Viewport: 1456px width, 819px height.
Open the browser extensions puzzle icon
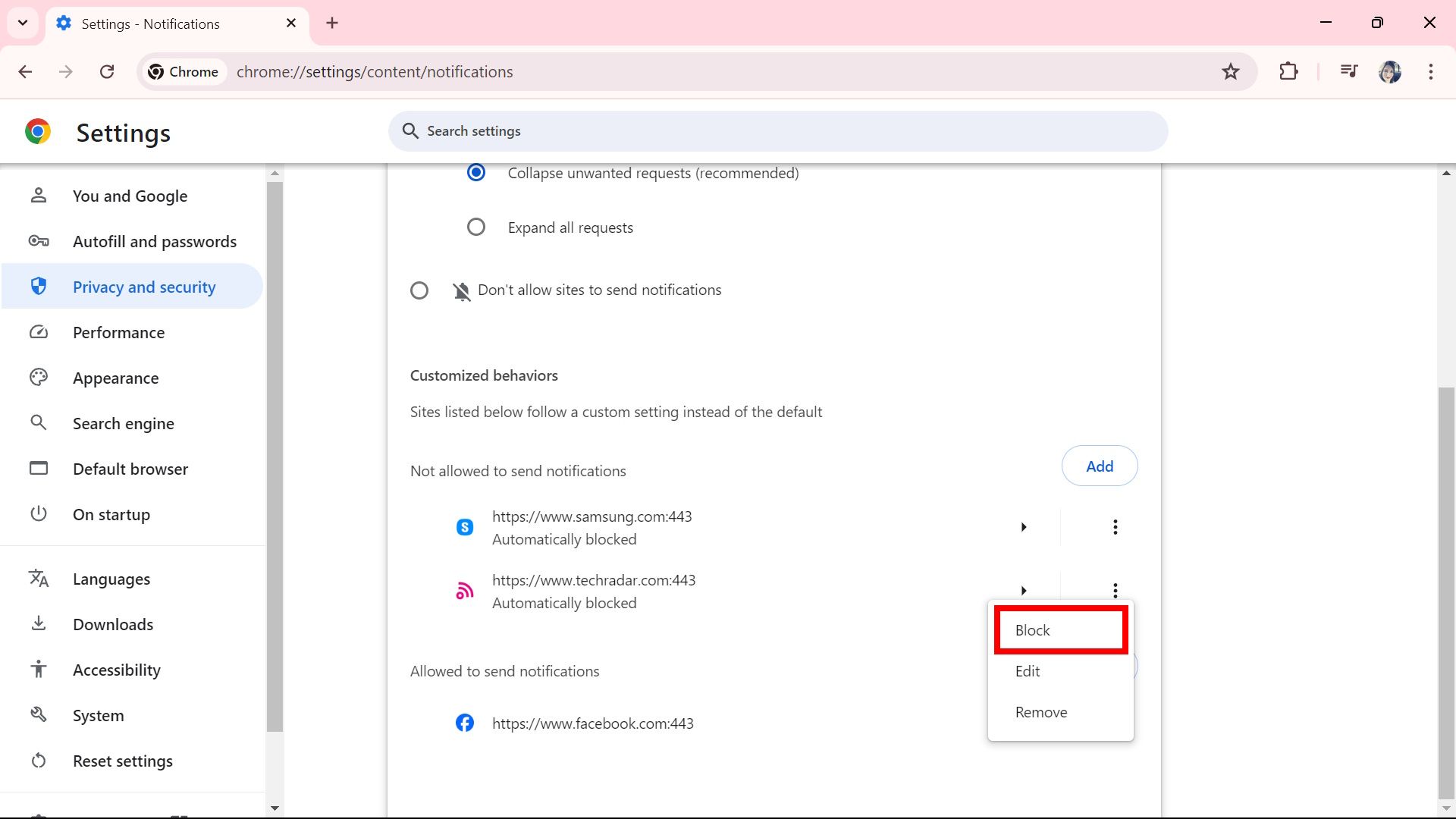[1289, 71]
